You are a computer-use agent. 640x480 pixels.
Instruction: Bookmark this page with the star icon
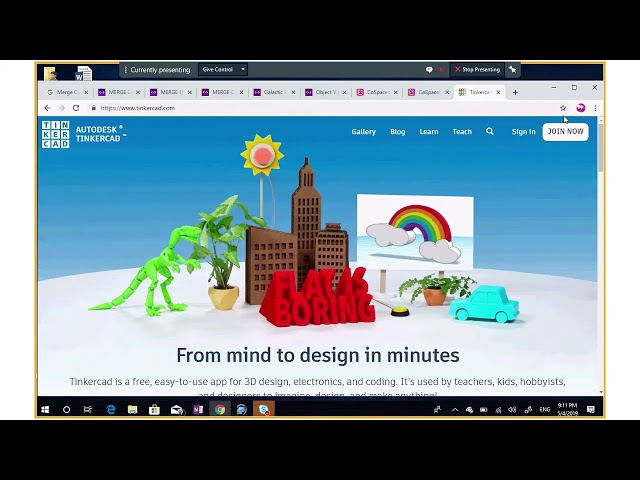(x=563, y=108)
